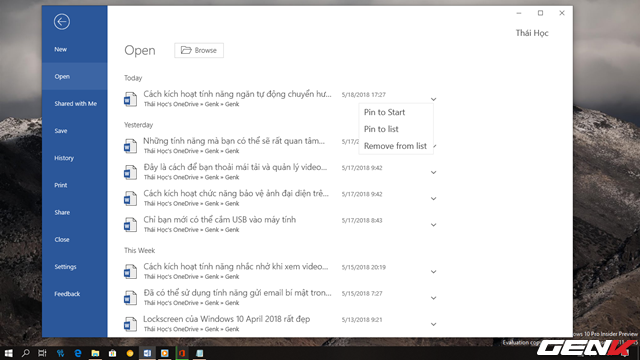Image resolution: width=640 pixels, height=360 pixels.
Task: Open document 'Cách kích hoạt chức năng bảo vệ ảnh đại diện trê...'
Action: (x=236, y=193)
